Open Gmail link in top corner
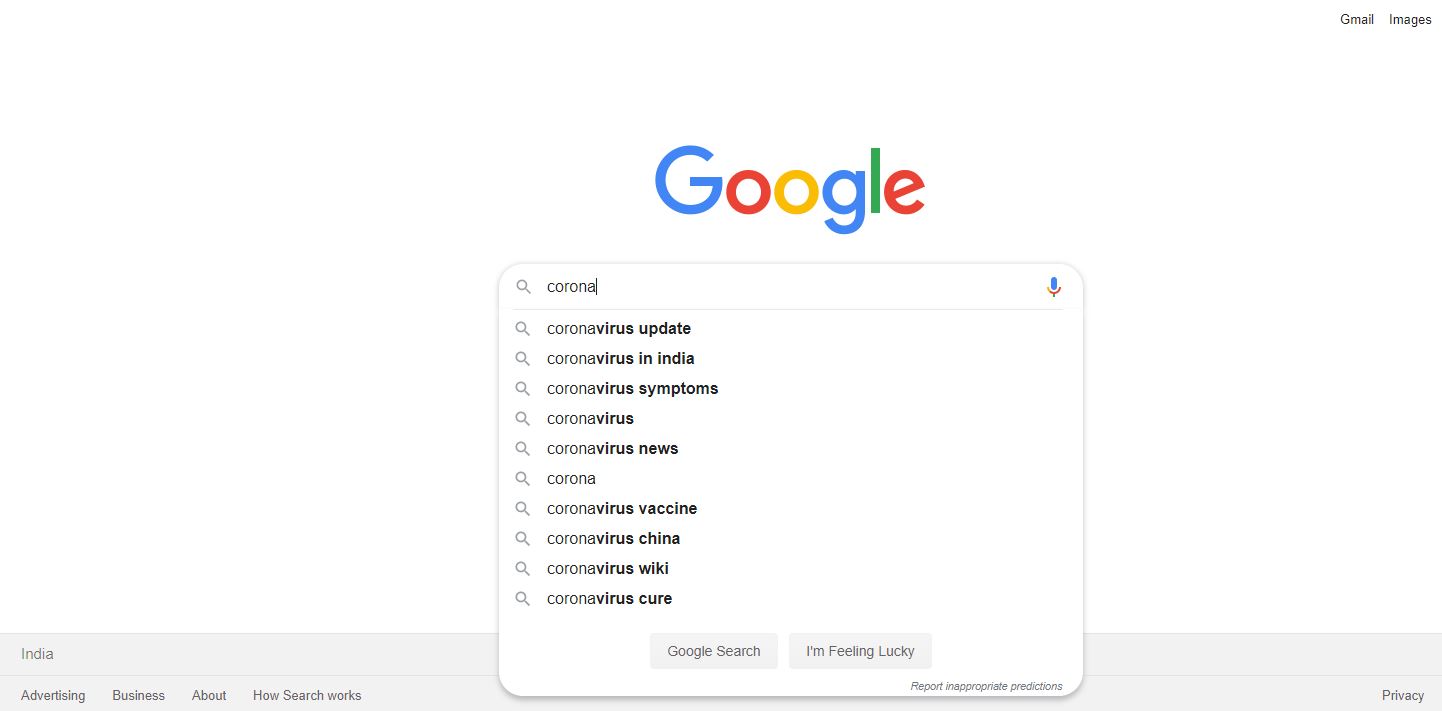Image resolution: width=1442 pixels, height=711 pixels. pyautogui.click(x=1356, y=19)
